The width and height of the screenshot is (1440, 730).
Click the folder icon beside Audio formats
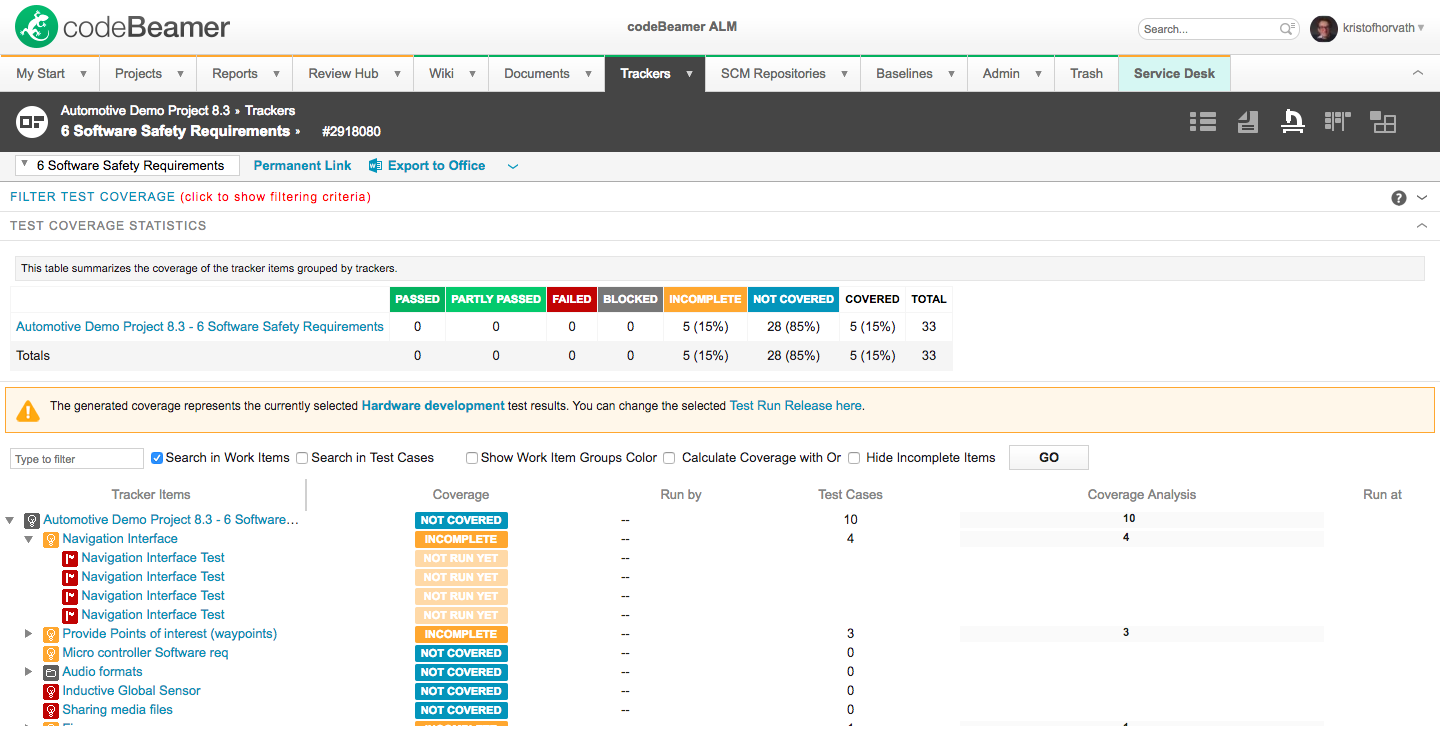51,672
